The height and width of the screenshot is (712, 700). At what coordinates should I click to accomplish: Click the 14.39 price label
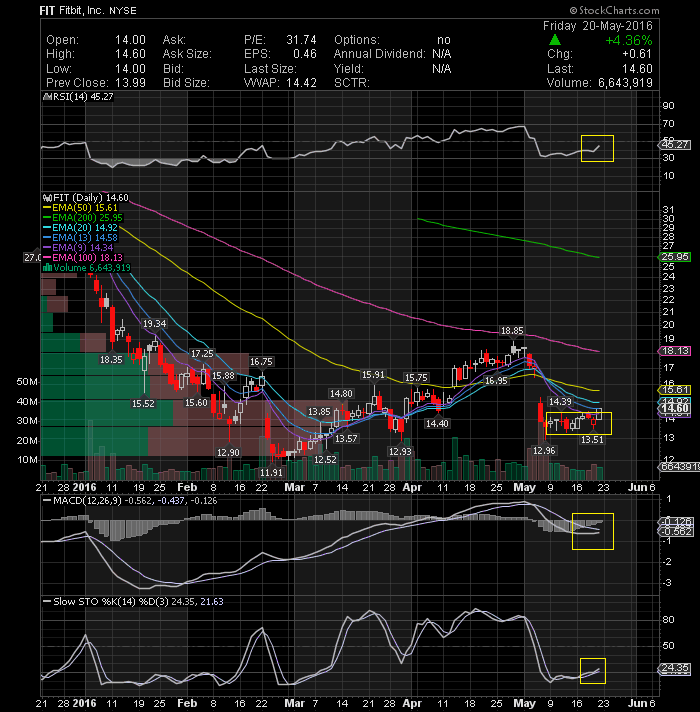click(x=560, y=401)
